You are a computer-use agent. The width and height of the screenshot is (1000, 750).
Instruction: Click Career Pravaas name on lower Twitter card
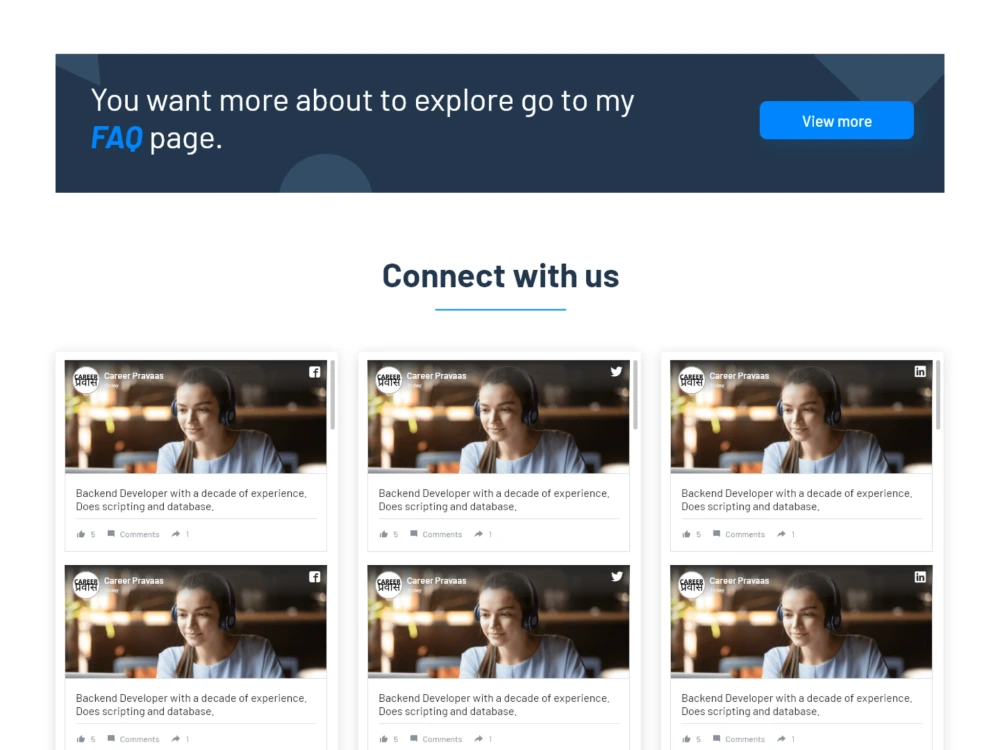coord(437,580)
